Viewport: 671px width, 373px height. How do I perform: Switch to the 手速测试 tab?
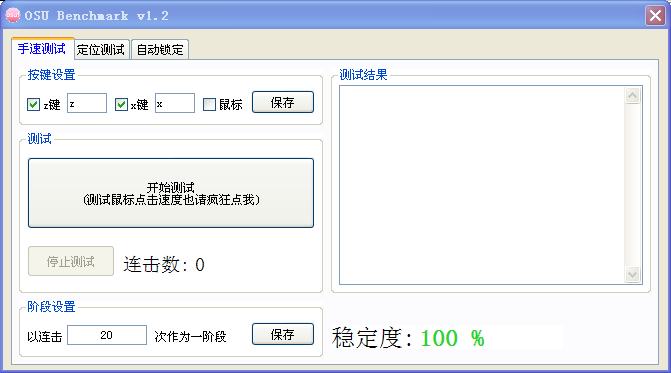42,49
